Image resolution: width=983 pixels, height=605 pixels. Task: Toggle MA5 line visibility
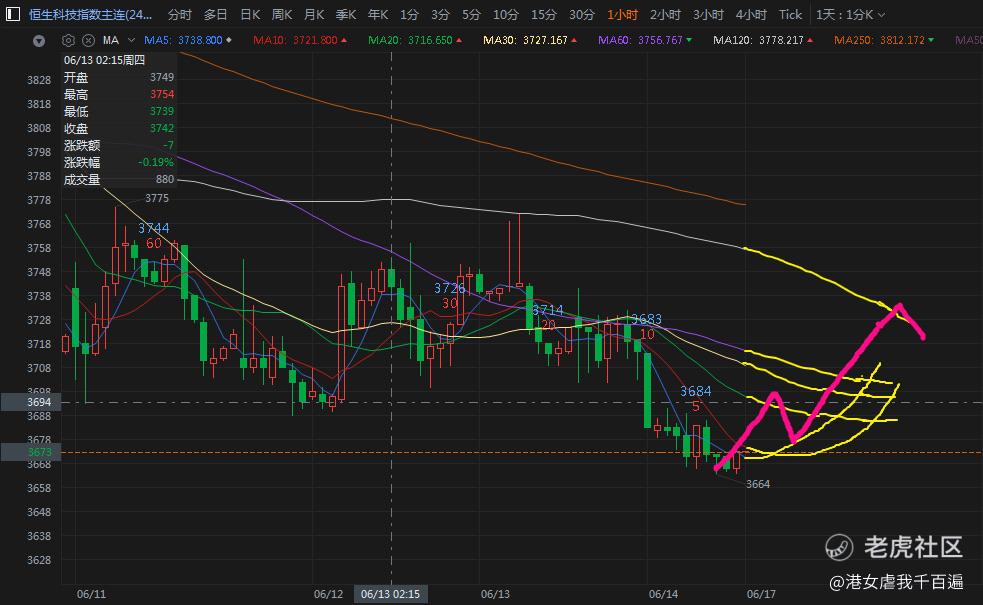187,40
